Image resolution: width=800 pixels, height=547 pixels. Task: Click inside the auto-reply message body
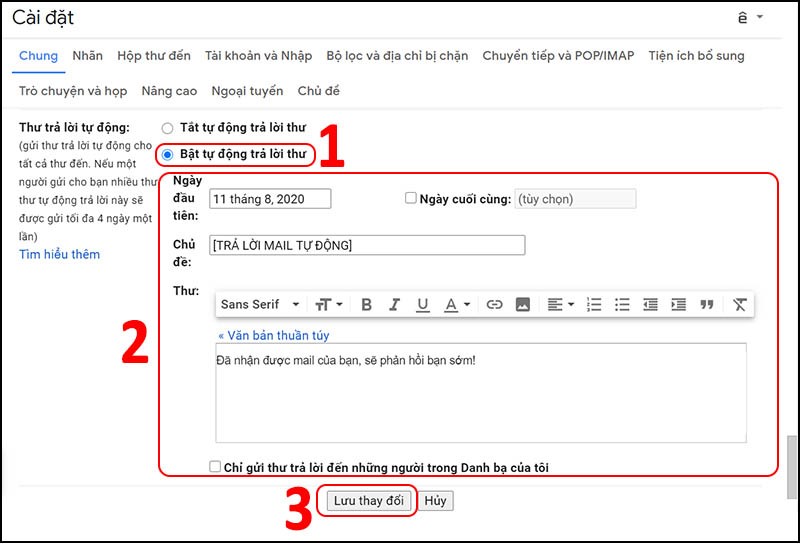click(x=481, y=393)
